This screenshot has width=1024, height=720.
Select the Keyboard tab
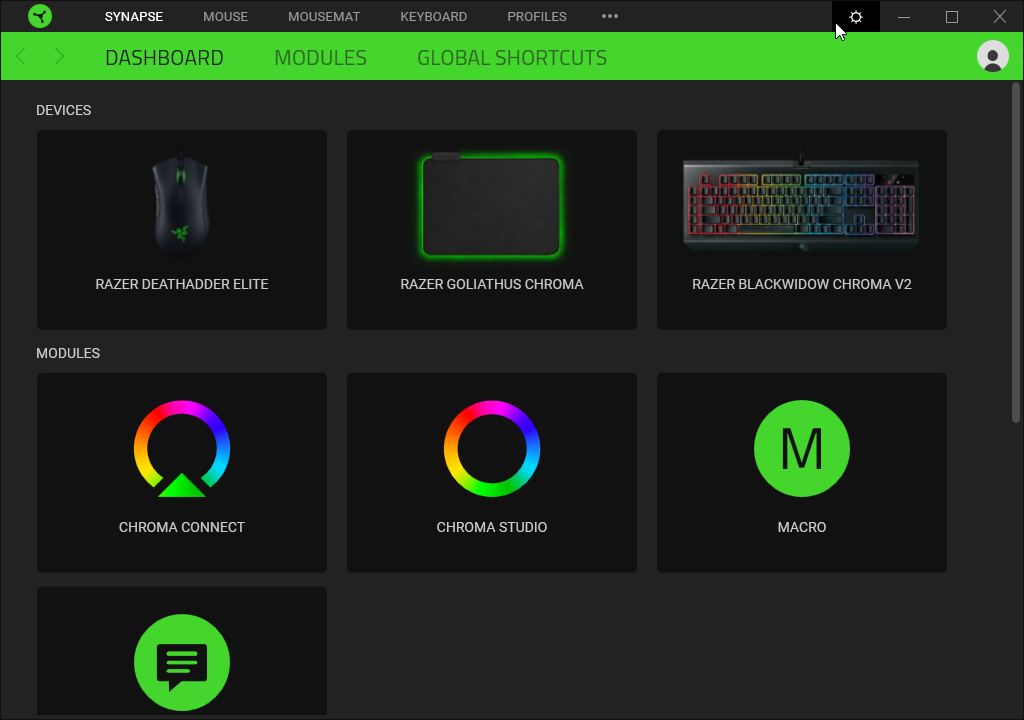click(x=433, y=17)
